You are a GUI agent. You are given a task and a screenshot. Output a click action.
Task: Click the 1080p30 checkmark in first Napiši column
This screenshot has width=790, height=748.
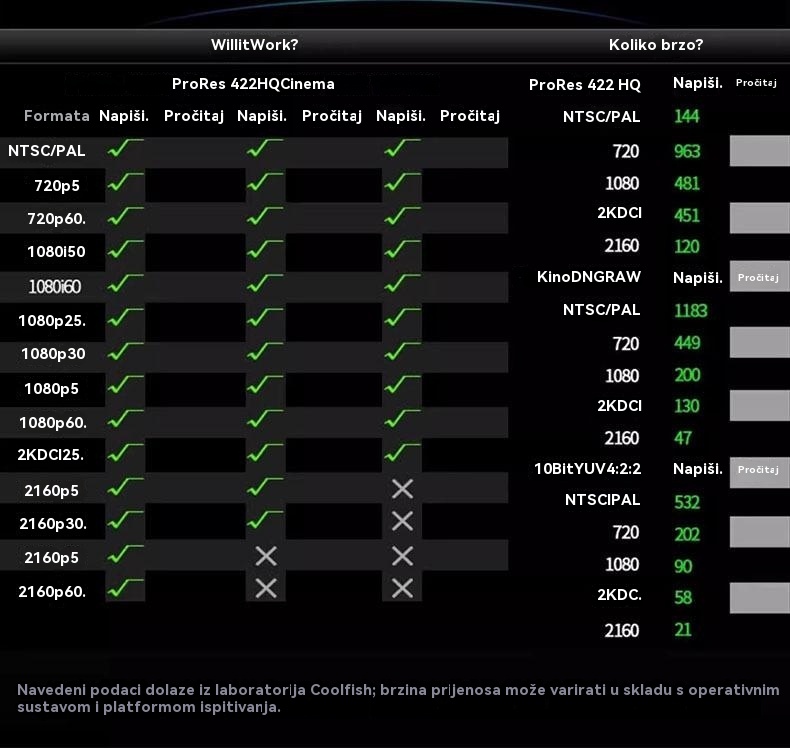click(126, 352)
